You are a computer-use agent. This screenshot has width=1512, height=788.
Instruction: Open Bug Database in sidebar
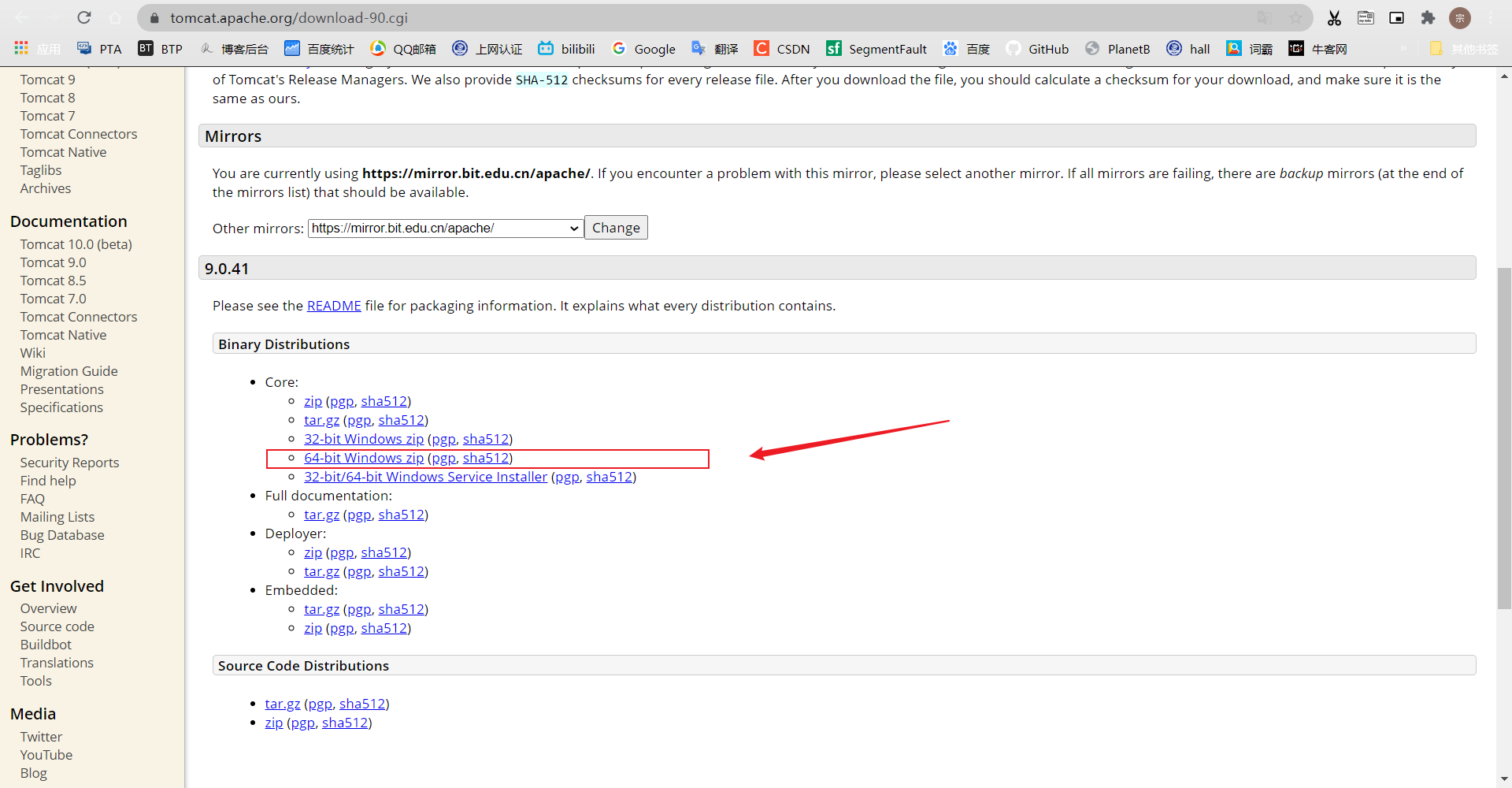point(62,535)
